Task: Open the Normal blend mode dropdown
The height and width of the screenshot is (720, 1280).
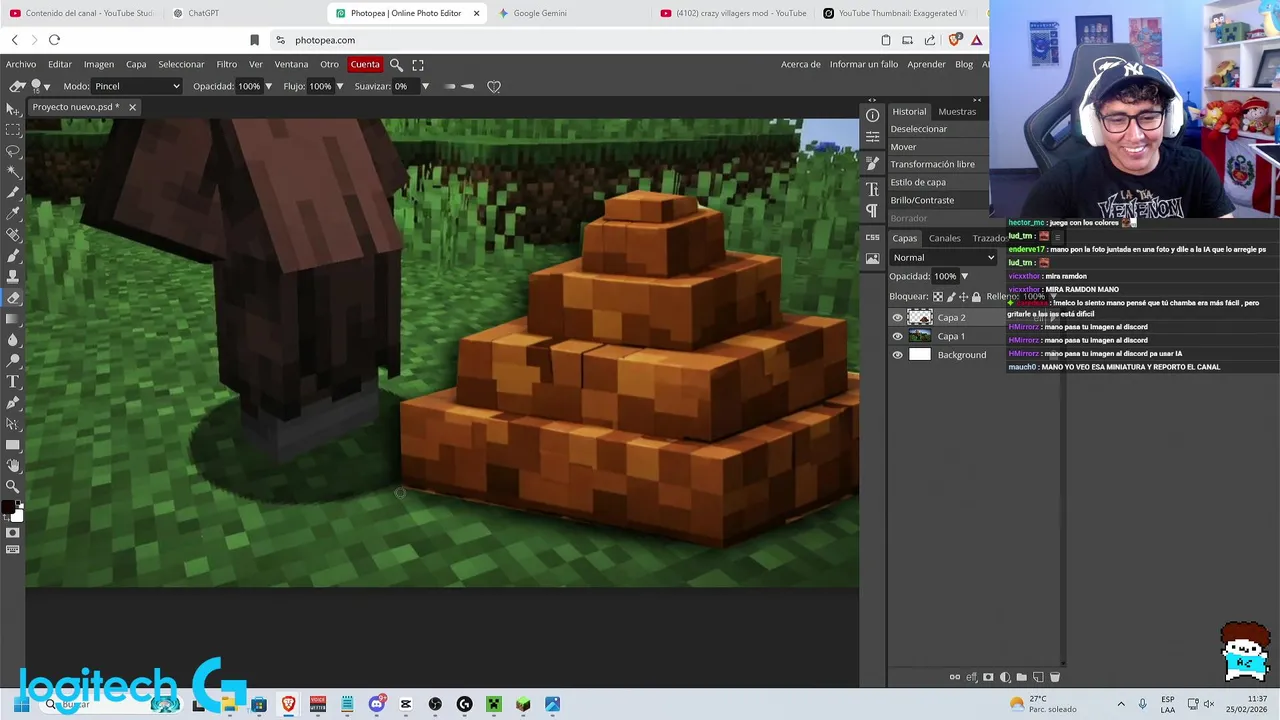Action: tap(944, 258)
